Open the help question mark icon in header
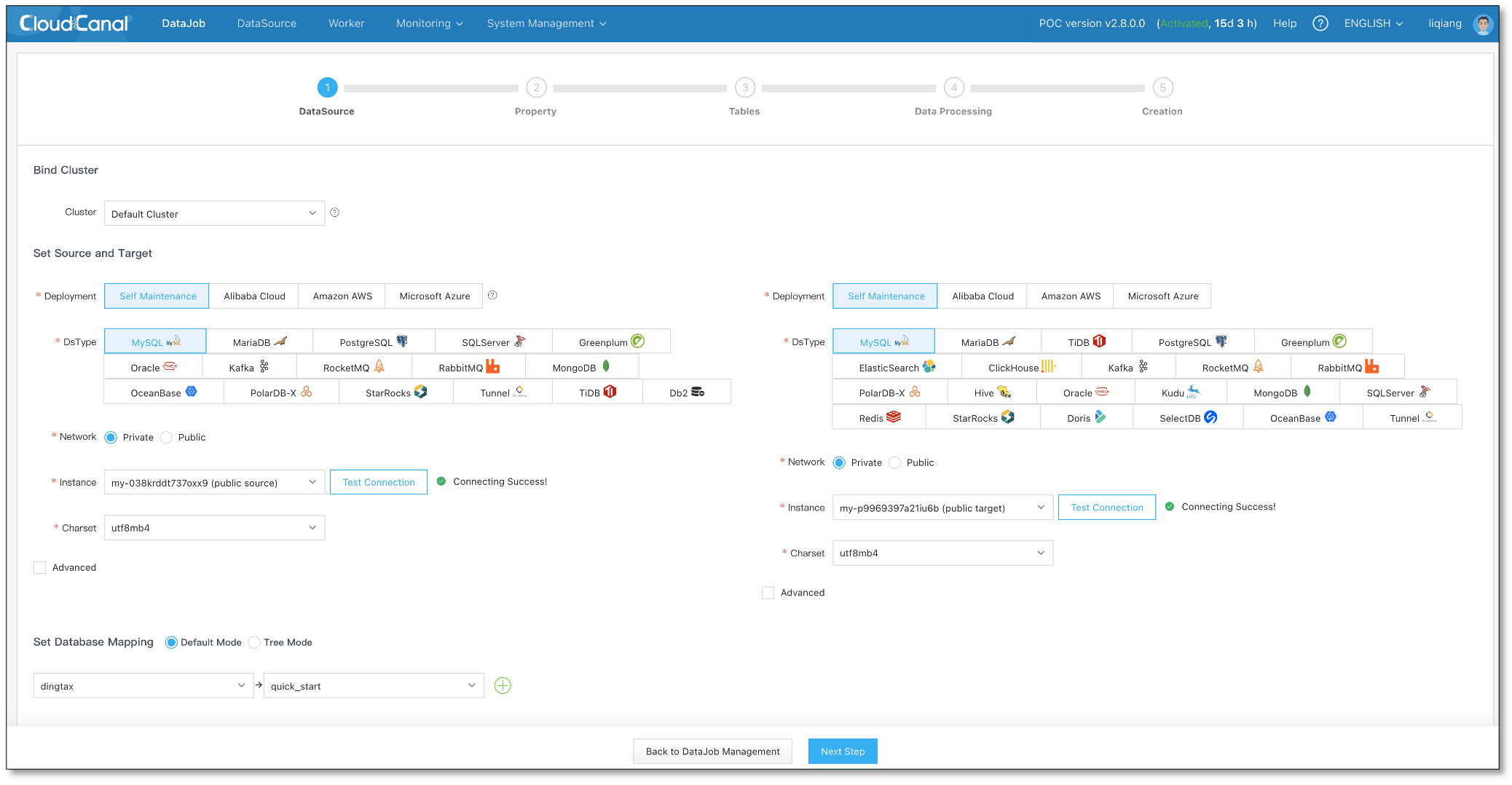 (x=1320, y=23)
